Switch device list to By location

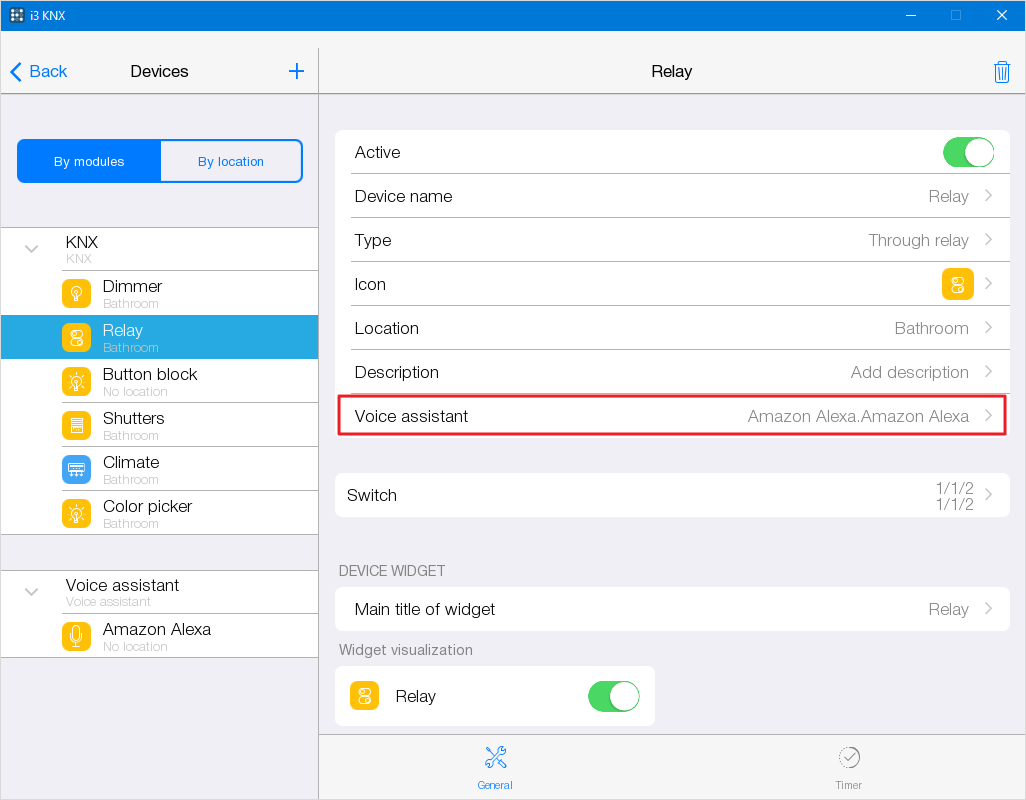[231, 161]
